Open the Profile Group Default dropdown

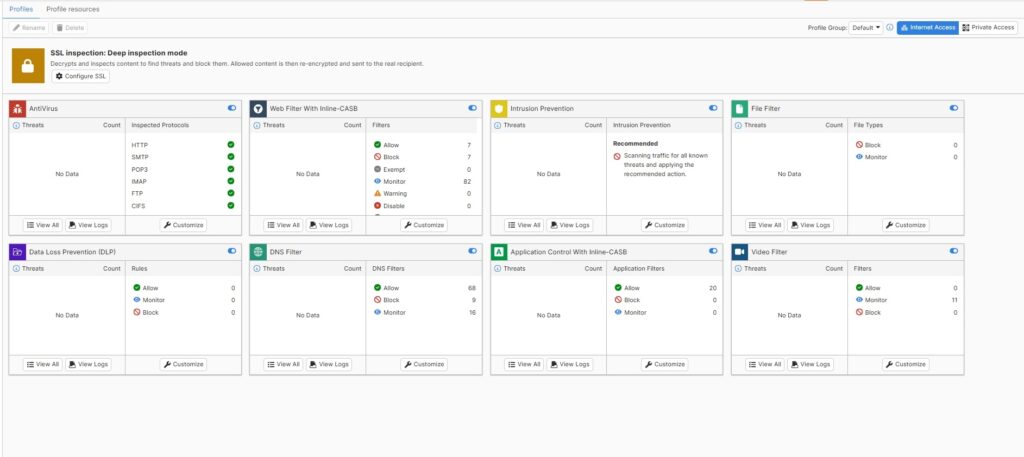point(865,28)
